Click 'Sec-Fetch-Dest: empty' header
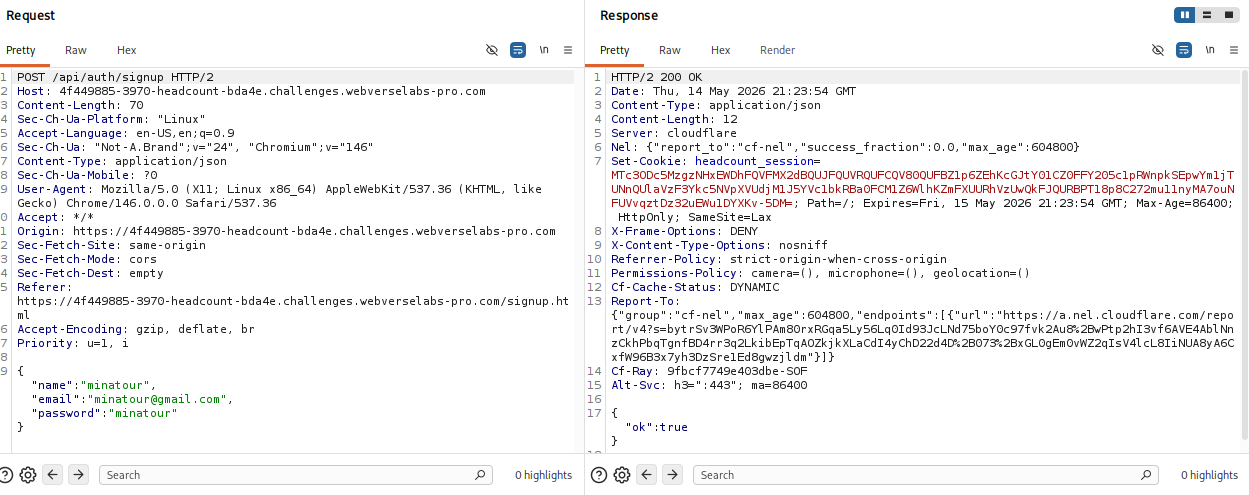 pyautogui.click(x=90, y=273)
